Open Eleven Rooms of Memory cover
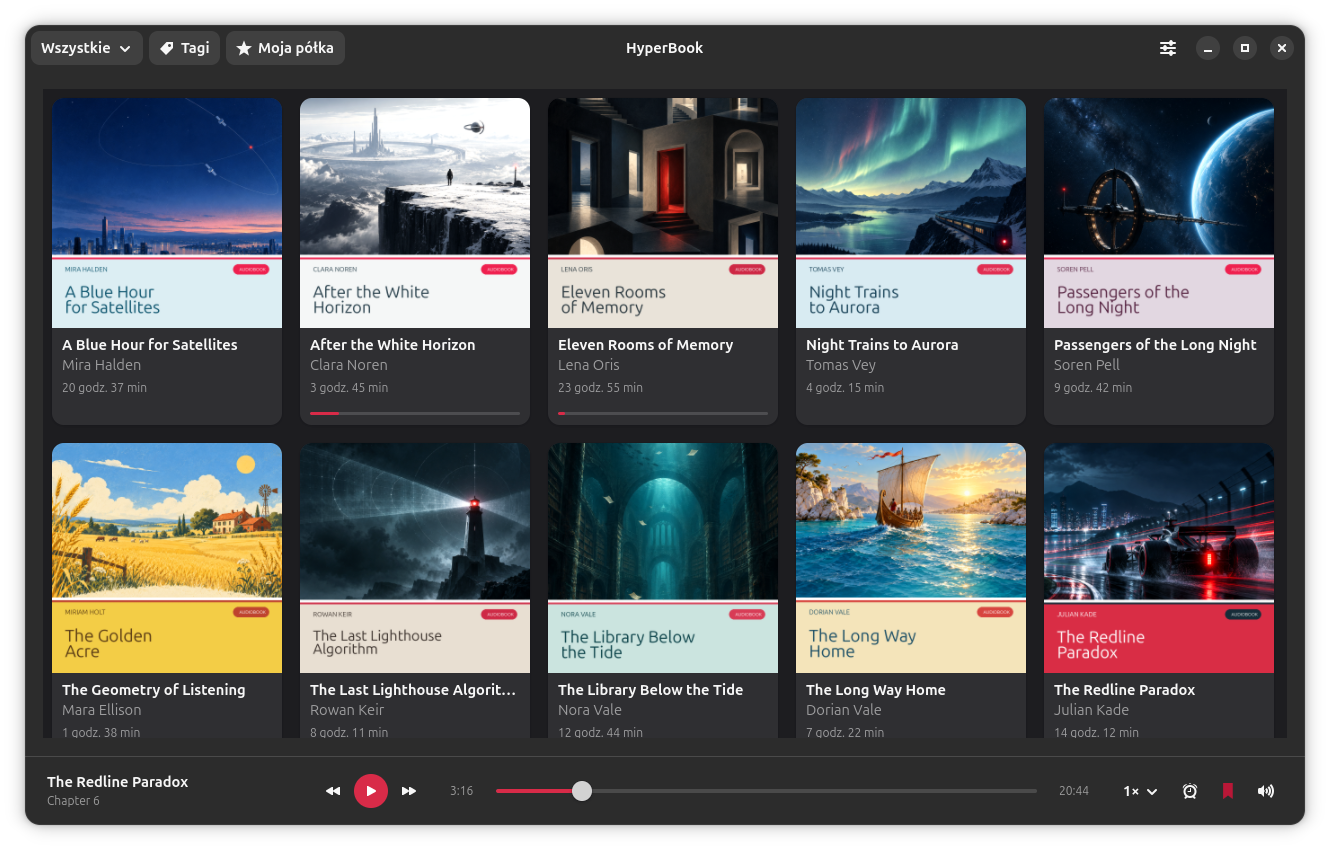Viewport: 1330px width, 850px height. [663, 213]
